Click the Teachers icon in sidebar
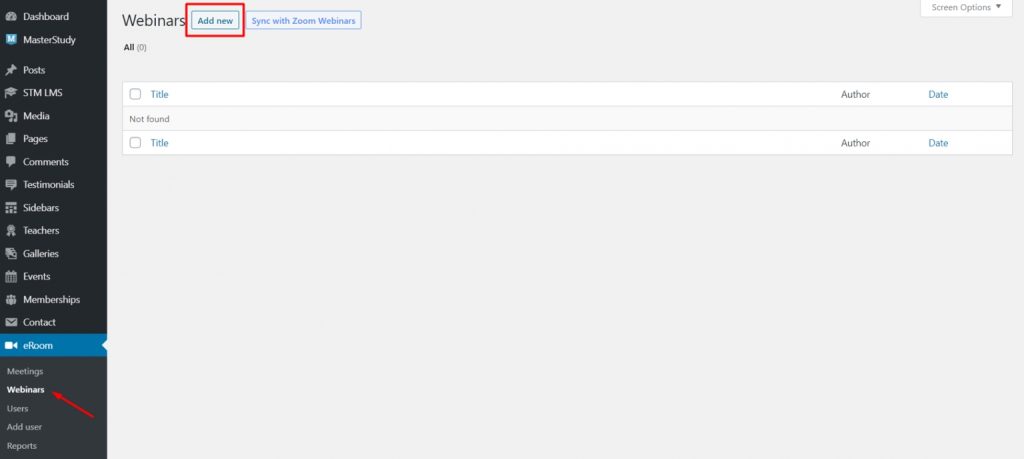The image size is (1024, 459). (11, 231)
